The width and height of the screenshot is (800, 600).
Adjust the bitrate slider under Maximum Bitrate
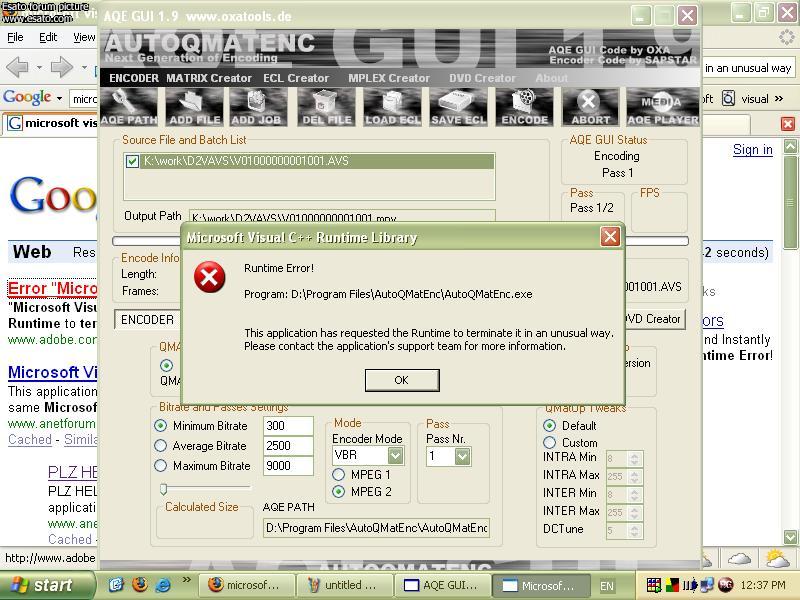tap(163, 489)
